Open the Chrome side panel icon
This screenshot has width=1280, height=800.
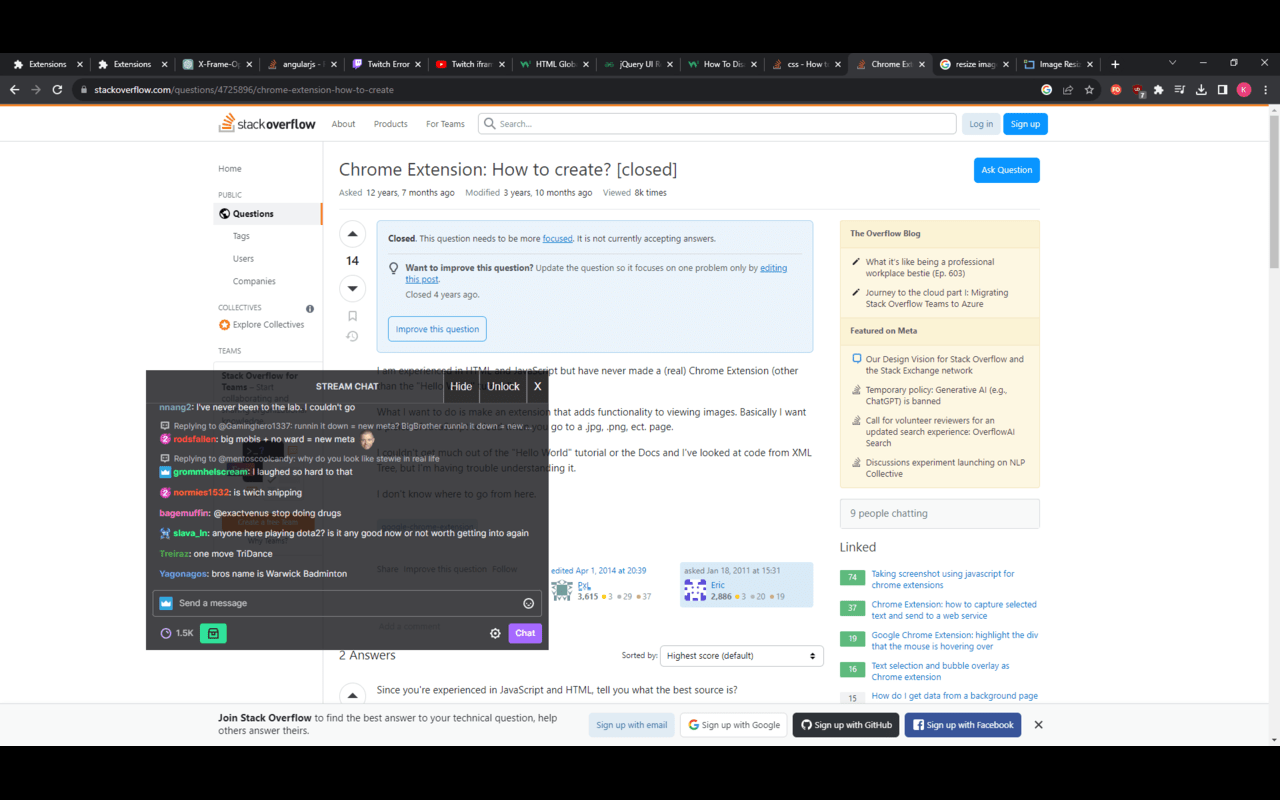tap(1222, 90)
